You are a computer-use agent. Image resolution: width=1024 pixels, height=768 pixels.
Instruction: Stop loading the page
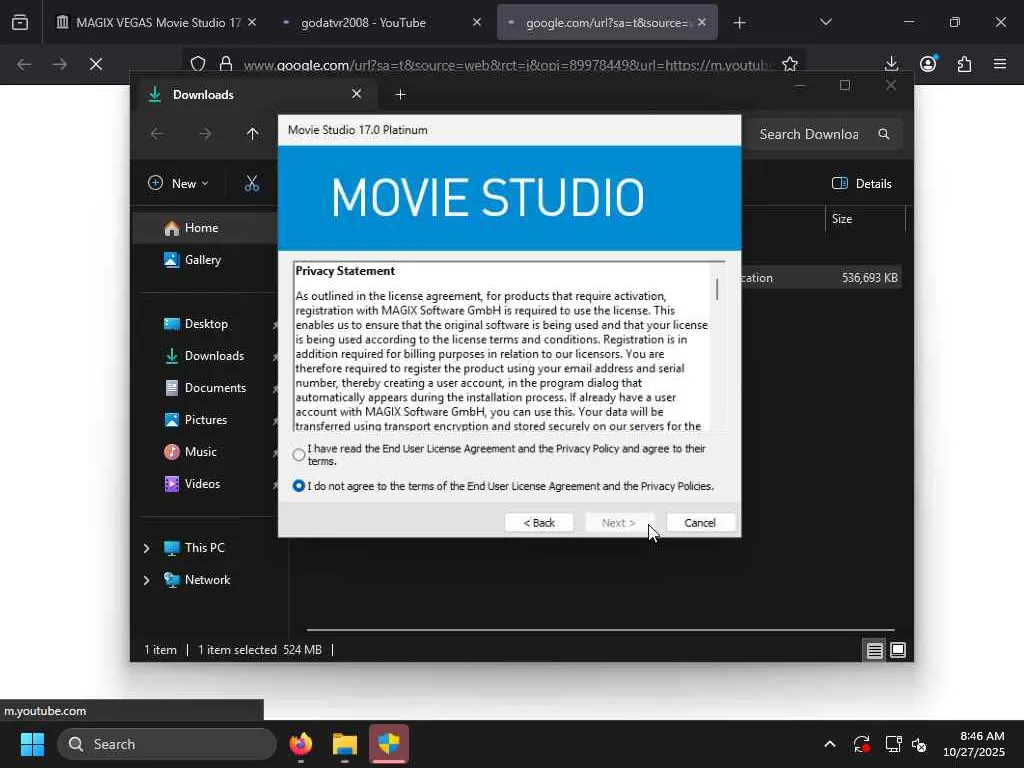[96, 64]
